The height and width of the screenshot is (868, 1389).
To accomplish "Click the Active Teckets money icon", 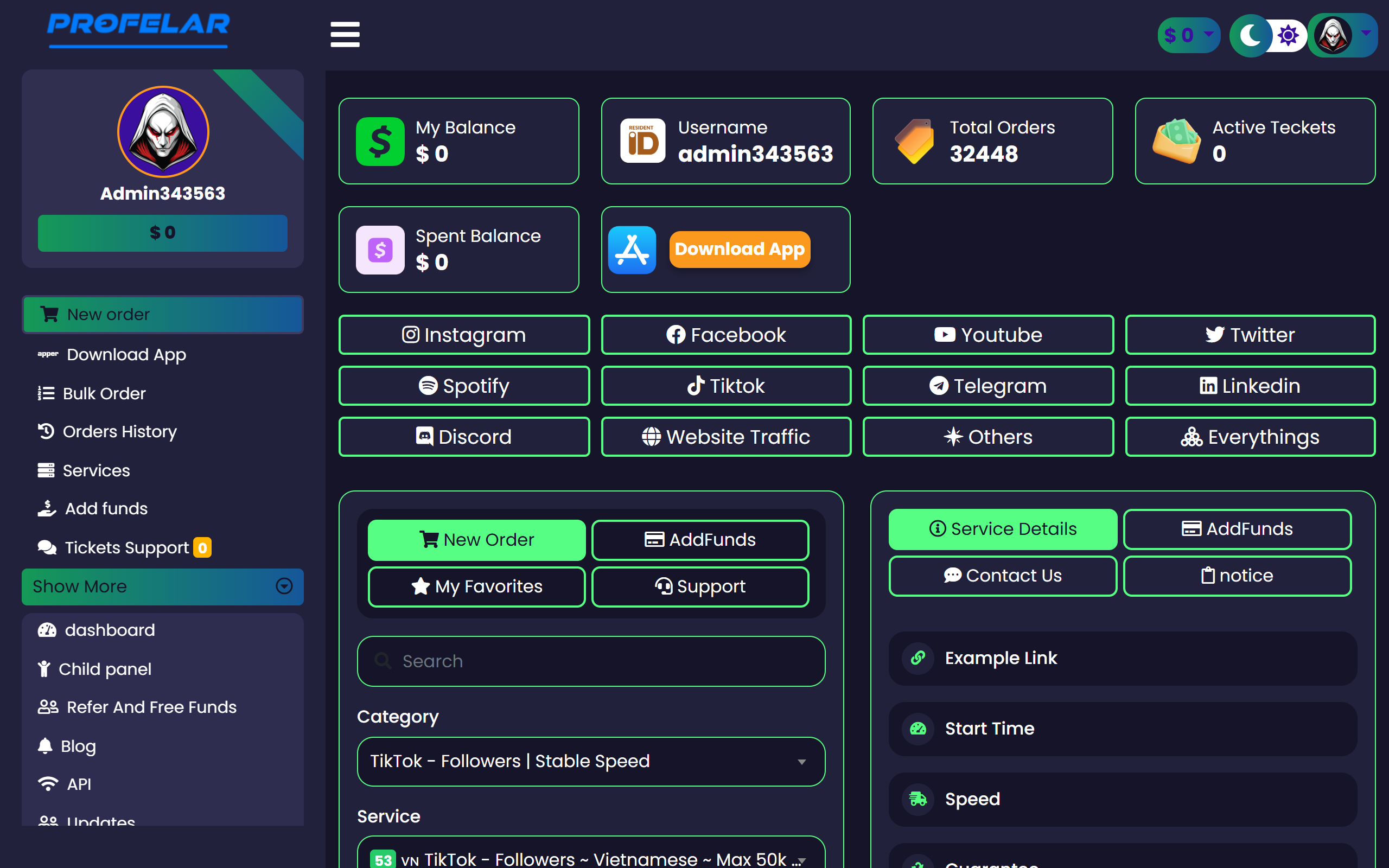I will coord(1177,141).
